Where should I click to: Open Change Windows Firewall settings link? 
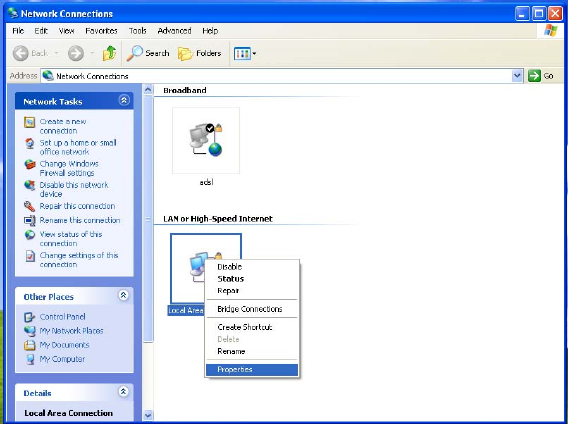(x=69, y=168)
